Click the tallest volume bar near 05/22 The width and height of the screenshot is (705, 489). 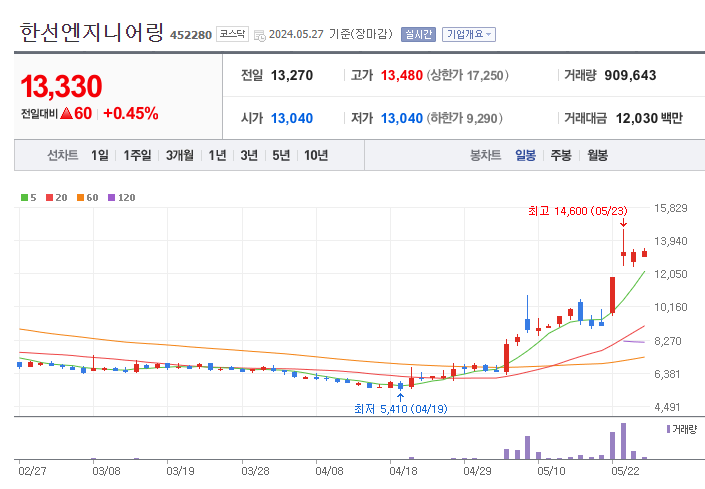(x=623, y=441)
